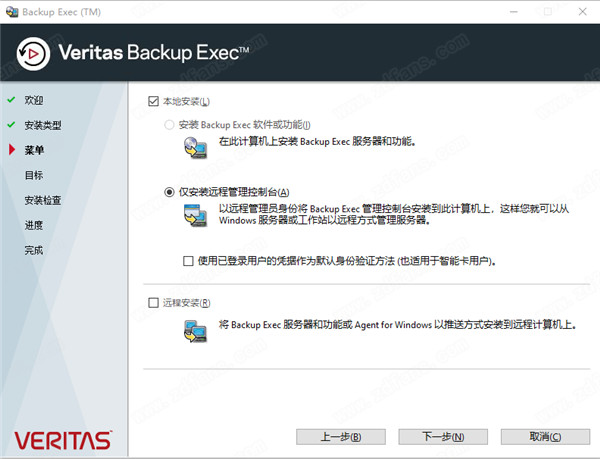The height and width of the screenshot is (459, 600).
Task: Click the install Backup Exec server disc icon
Action: 196,148
